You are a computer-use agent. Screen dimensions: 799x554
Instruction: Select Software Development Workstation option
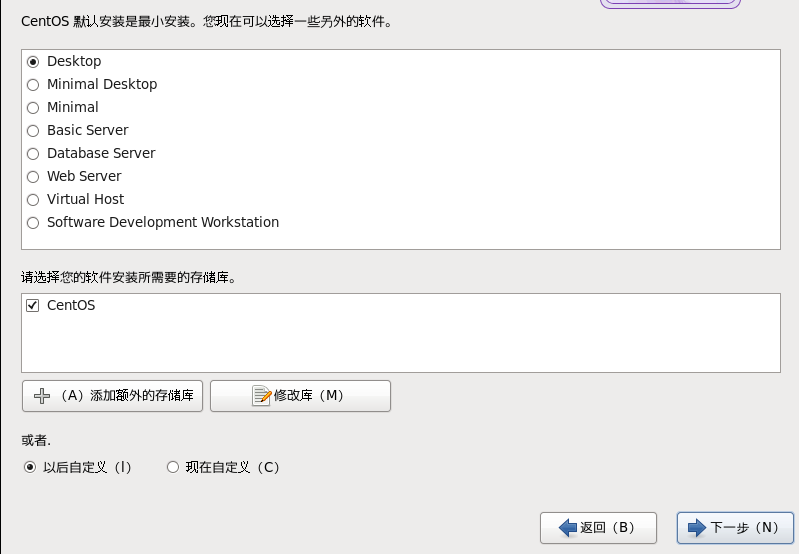[x=33, y=223]
